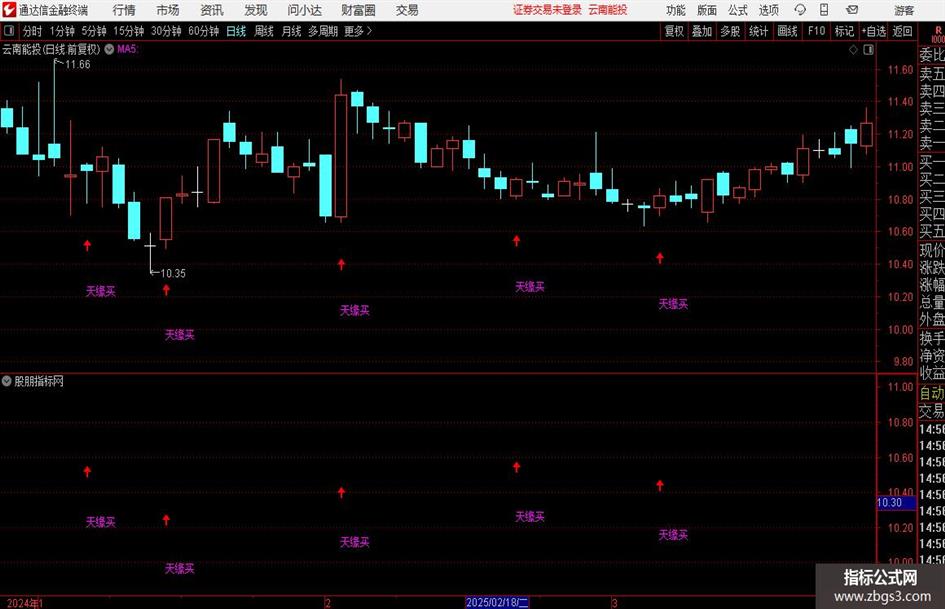This screenshot has width=945, height=609.
Task: Click the MA5 indicator label
Action: [127, 49]
